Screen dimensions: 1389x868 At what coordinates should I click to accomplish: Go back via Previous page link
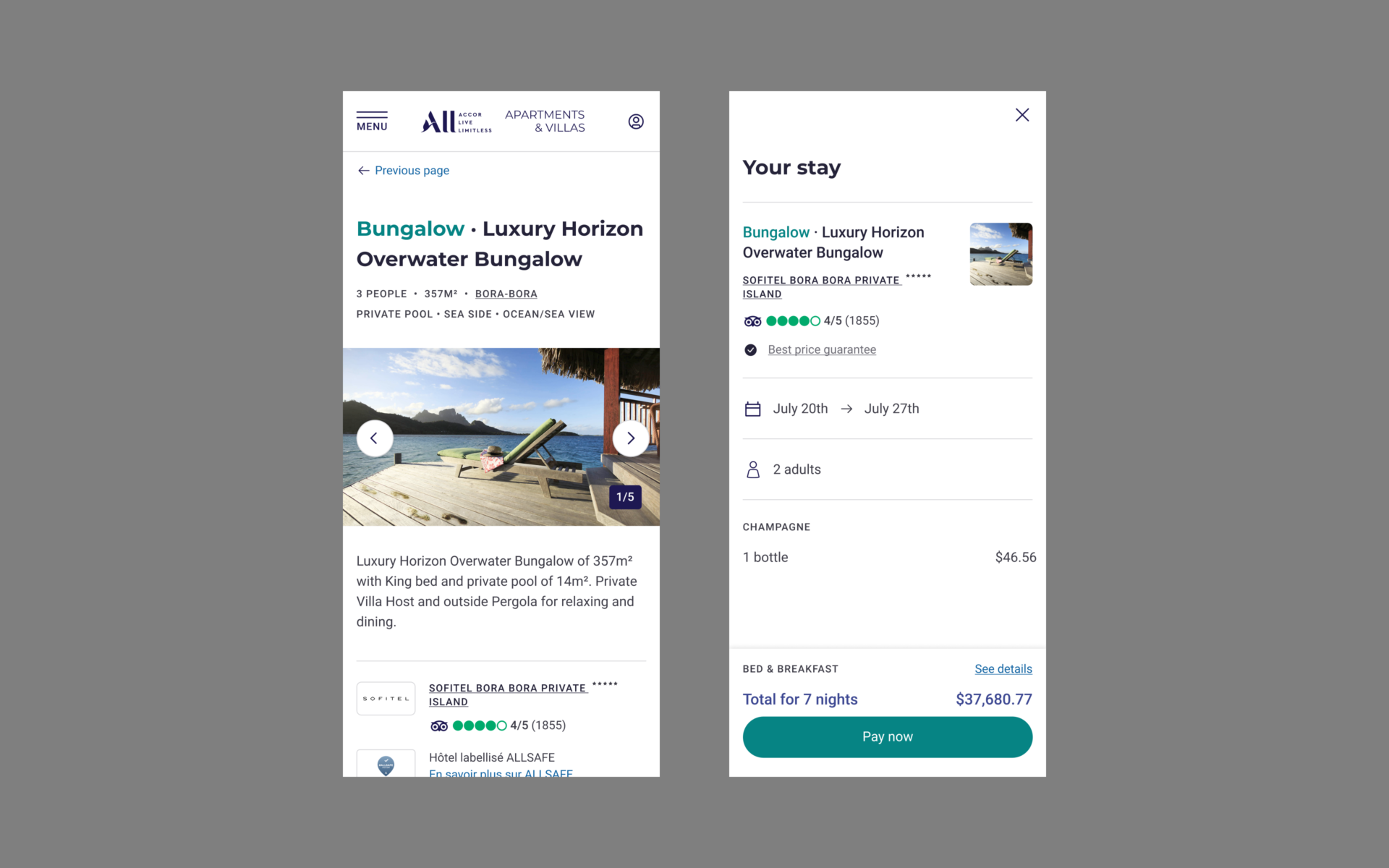pos(404,171)
